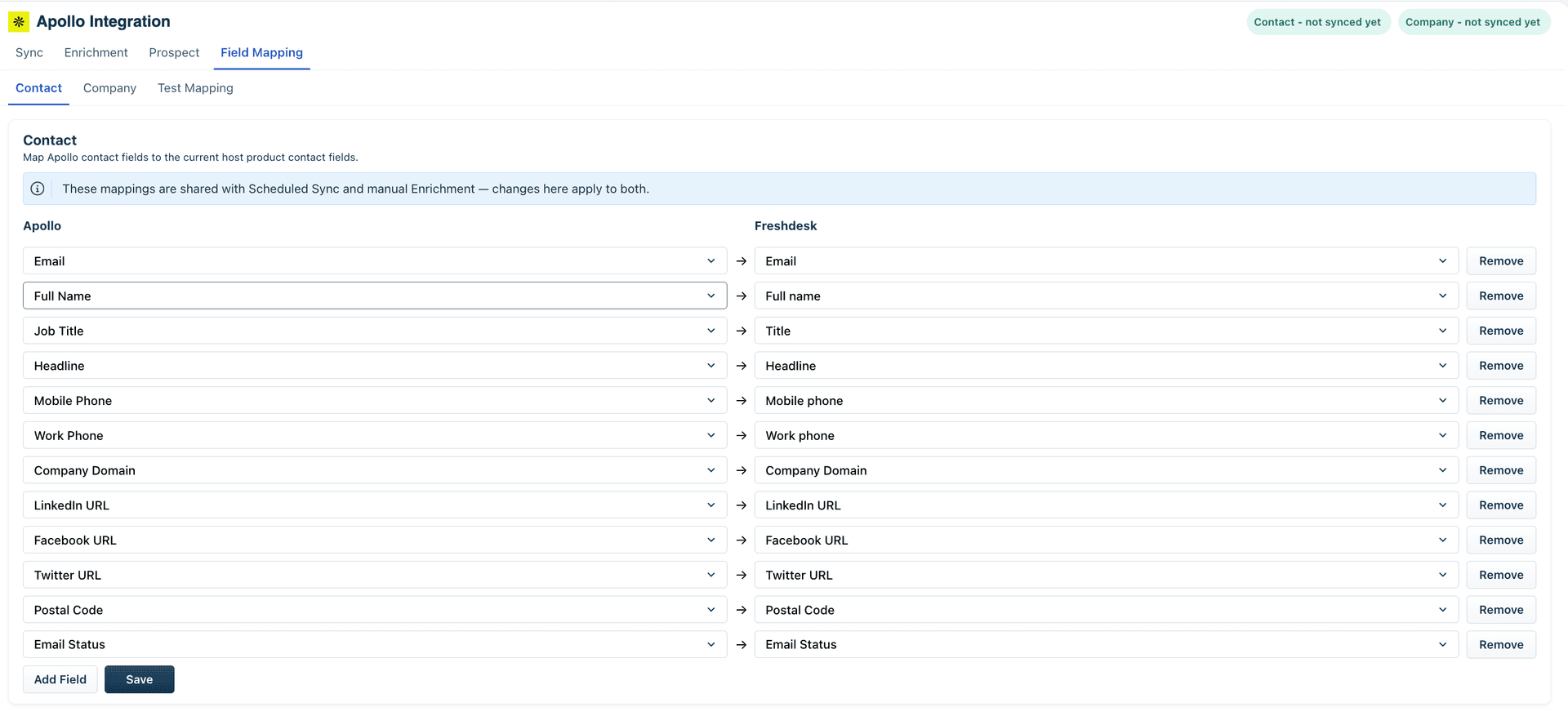
Task: Open the Freshdesk Work phone dropdown
Action: [1107, 435]
